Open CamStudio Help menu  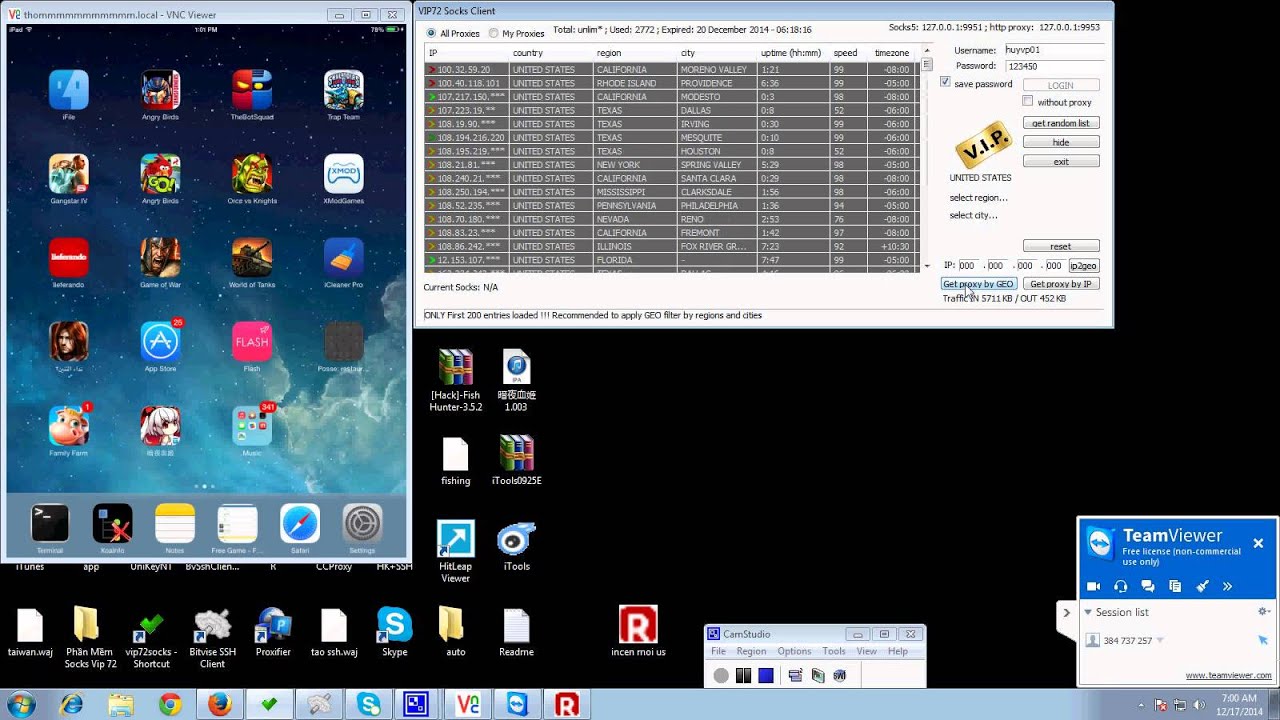[x=898, y=651]
